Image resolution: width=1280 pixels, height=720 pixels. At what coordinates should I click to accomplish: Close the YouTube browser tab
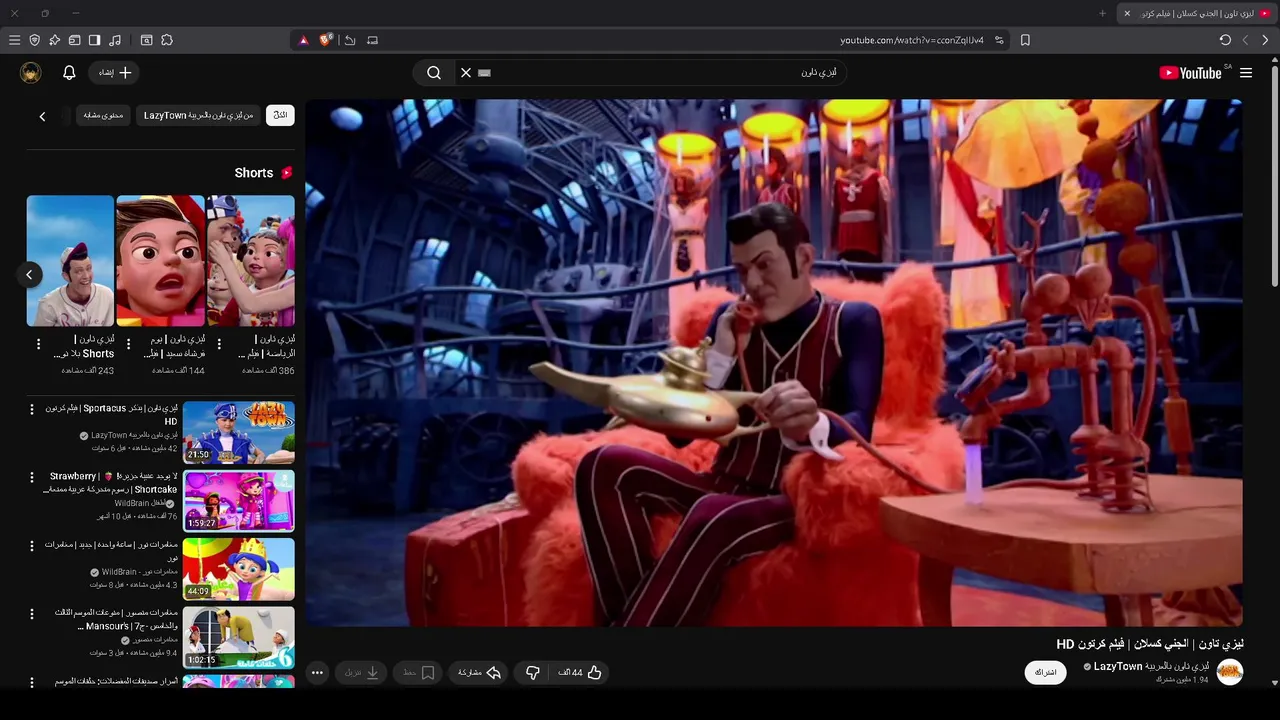[x=1127, y=13]
